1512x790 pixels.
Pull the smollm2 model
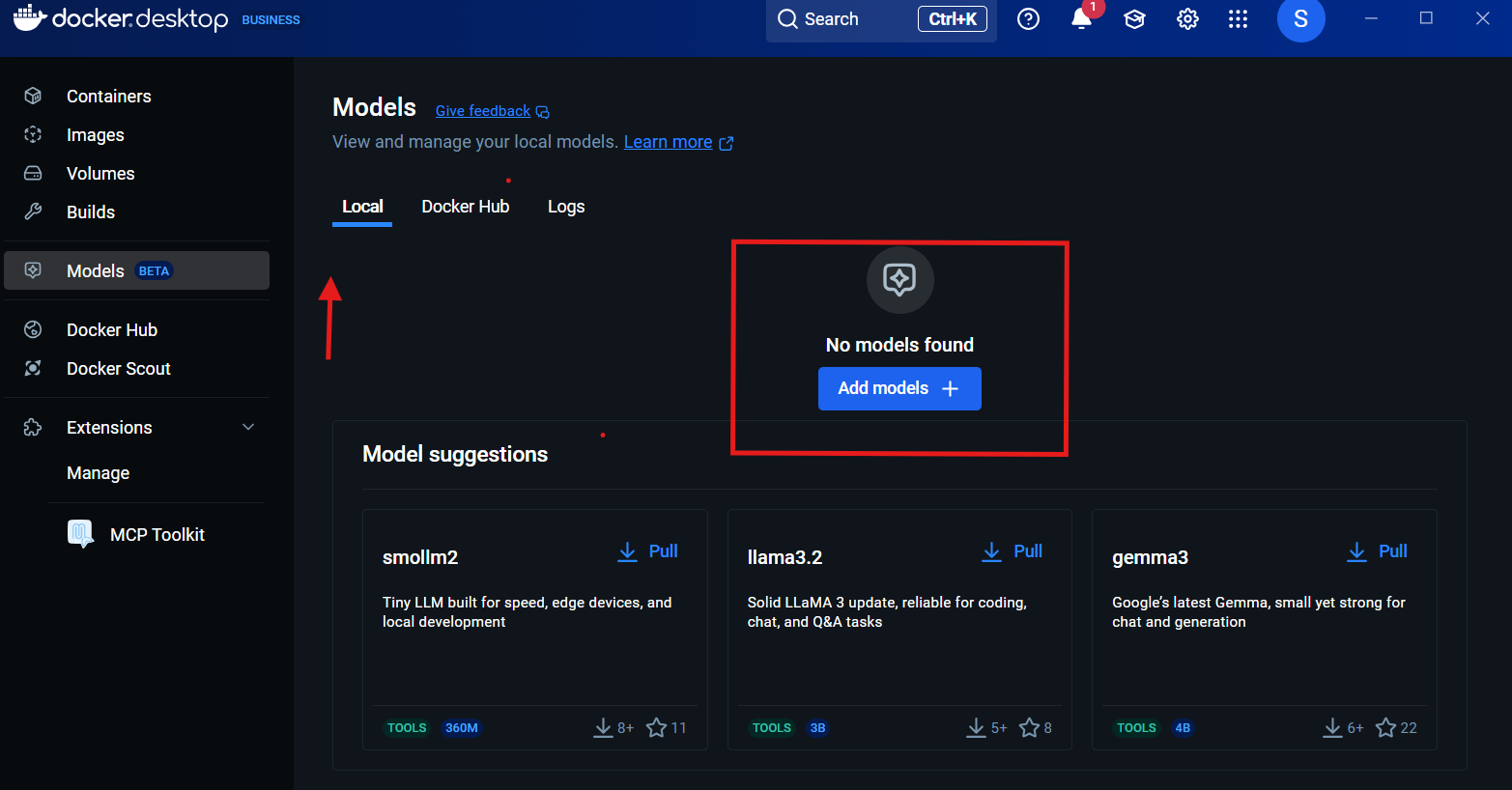click(648, 551)
